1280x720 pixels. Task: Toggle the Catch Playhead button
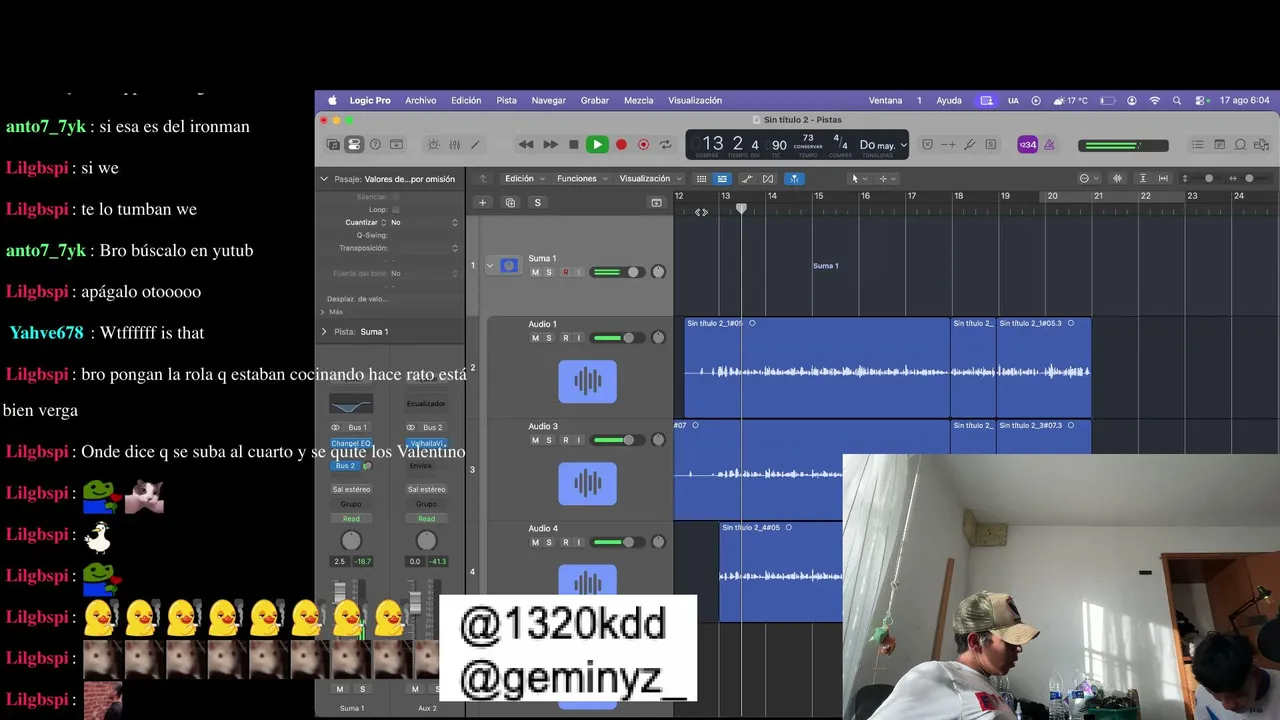[794, 179]
